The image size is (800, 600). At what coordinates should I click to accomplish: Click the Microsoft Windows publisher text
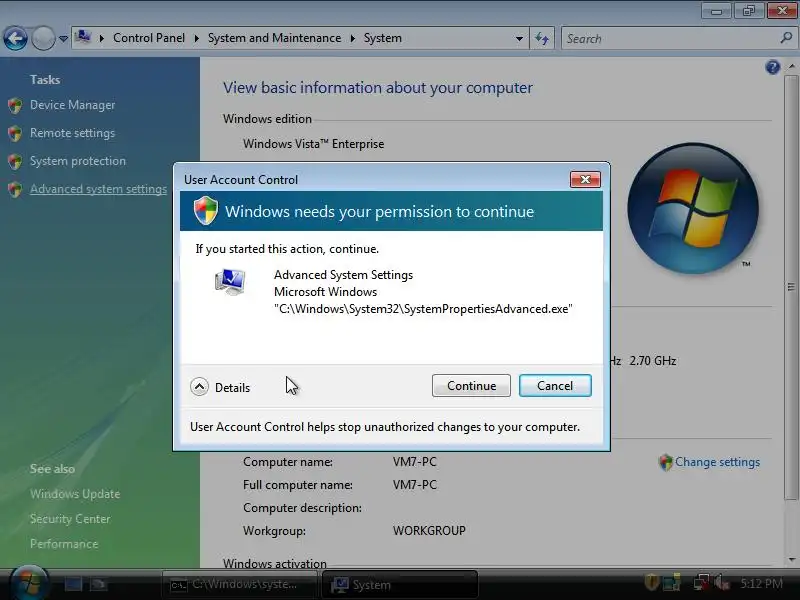click(x=326, y=292)
